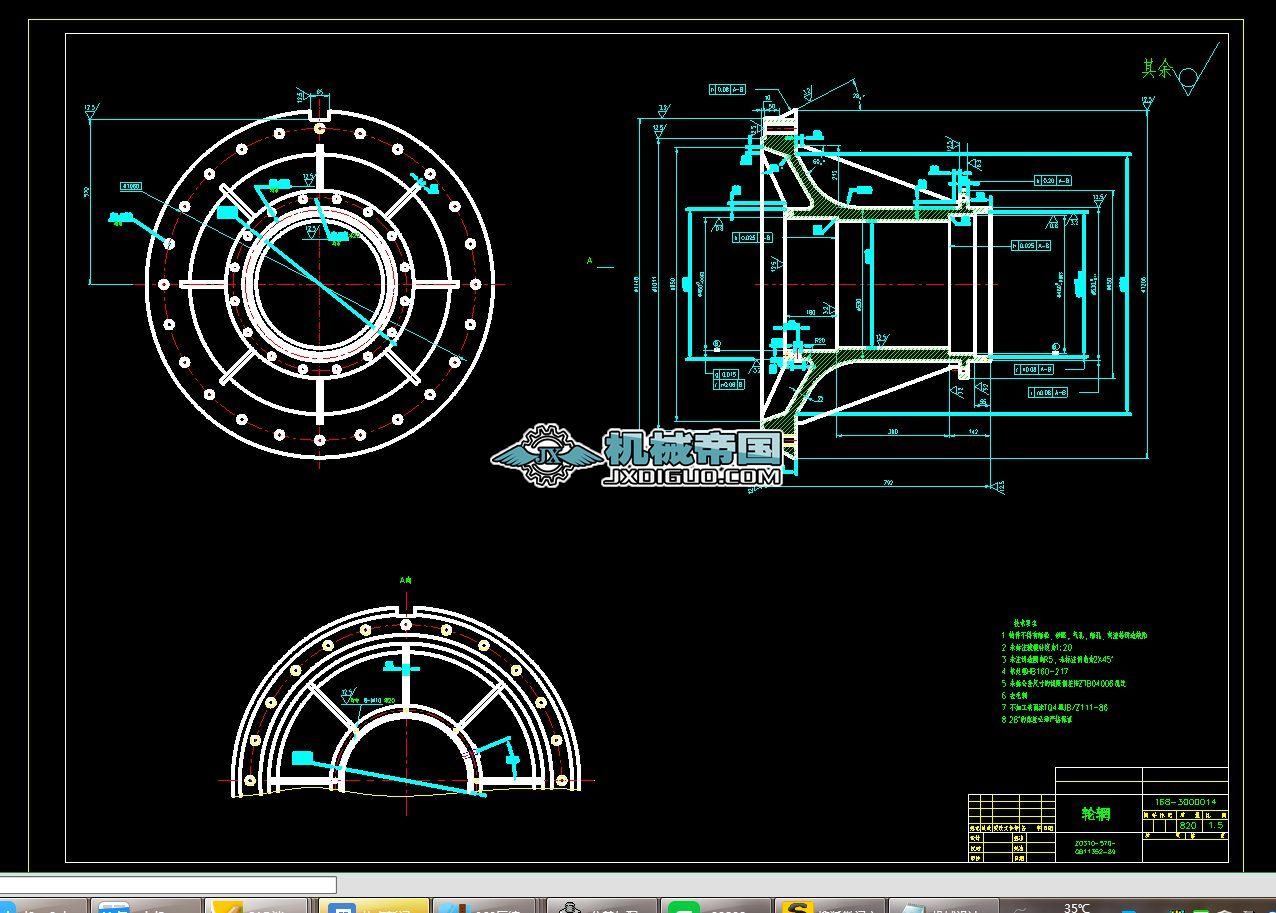The height and width of the screenshot is (913, 1276).
Task: Select the 轮辋 title text in title block
Action: pos(1097,814)
